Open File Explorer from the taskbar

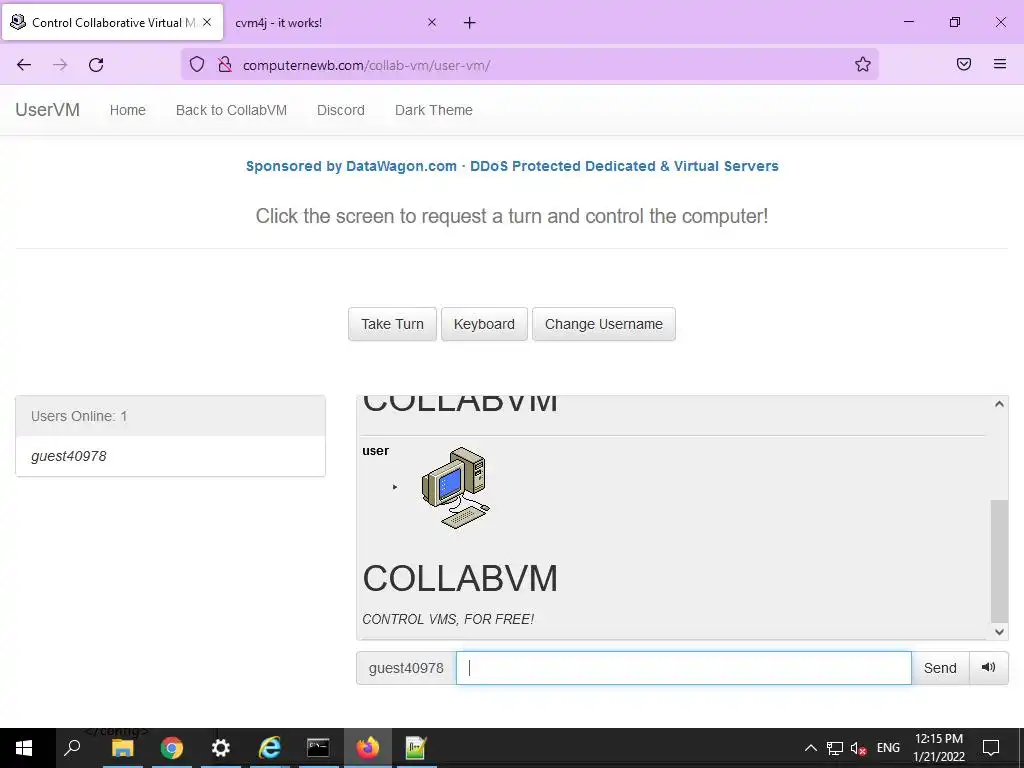[122, 748]
